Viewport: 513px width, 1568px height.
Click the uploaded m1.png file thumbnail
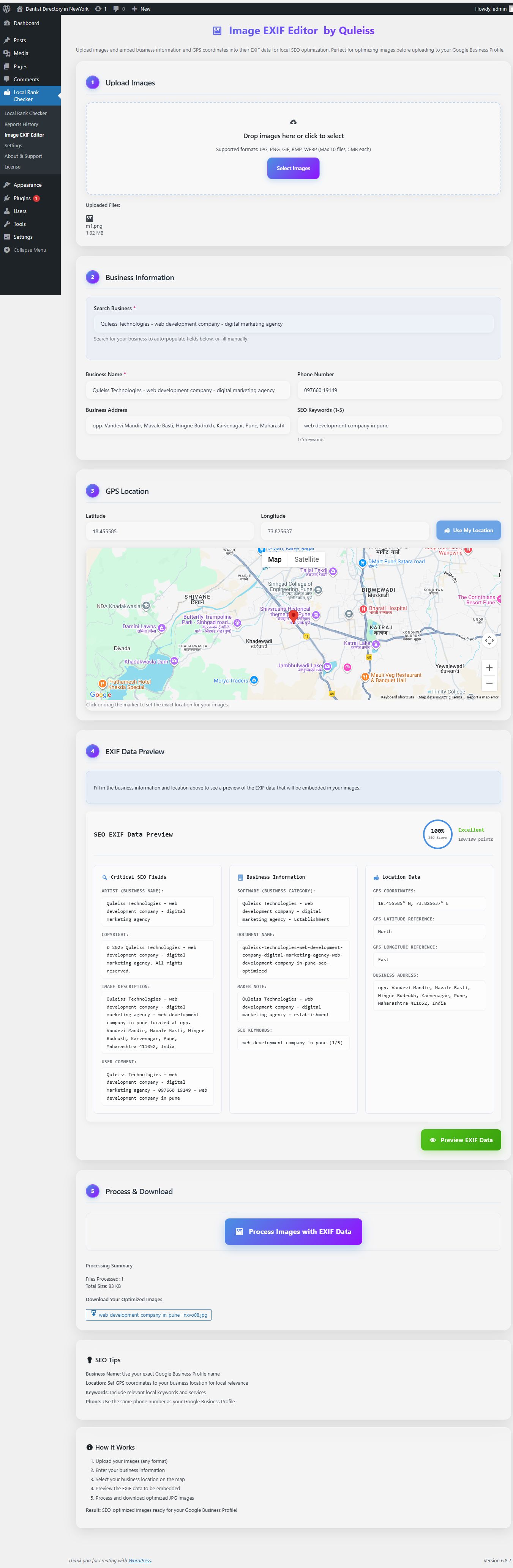point(90,219)
